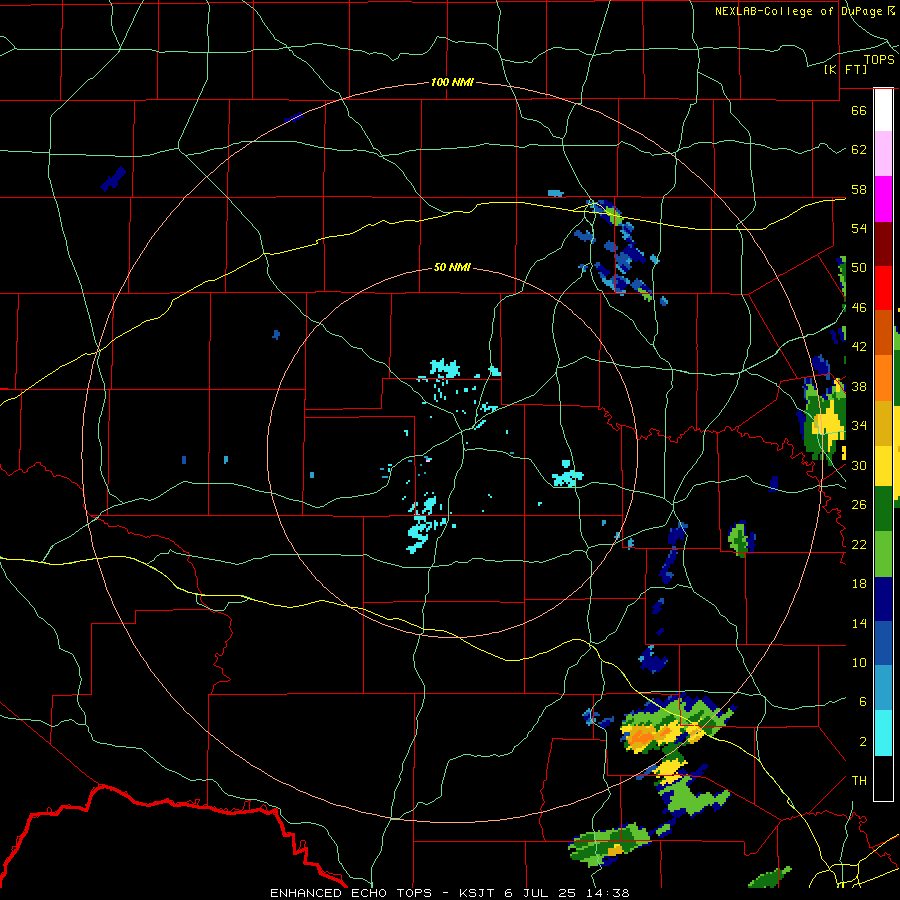The image size is (900, 900).
Task: Click the bright red legend color band
Action: click(x=883, y=288)
